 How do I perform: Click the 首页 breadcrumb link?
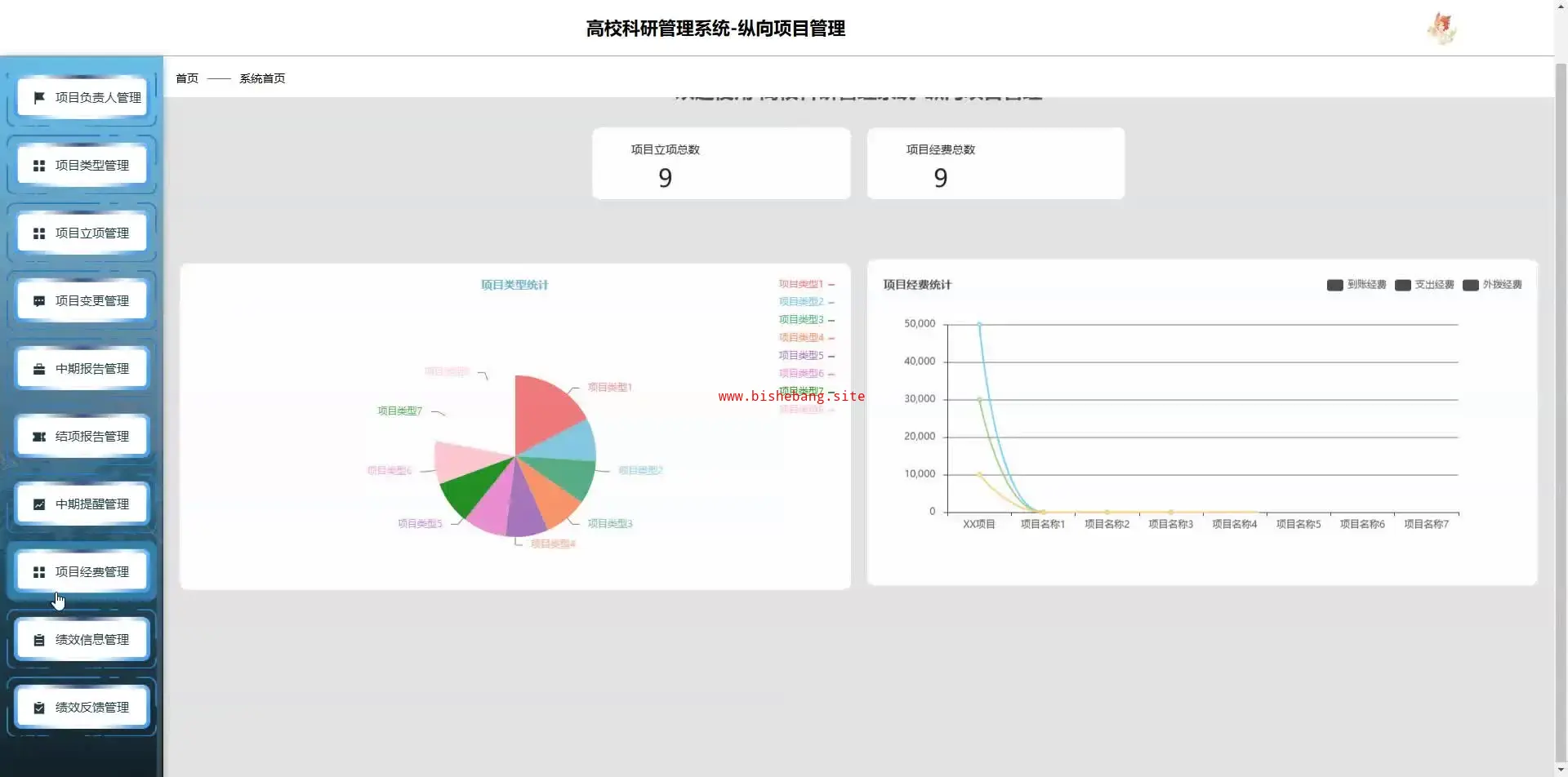187,78
